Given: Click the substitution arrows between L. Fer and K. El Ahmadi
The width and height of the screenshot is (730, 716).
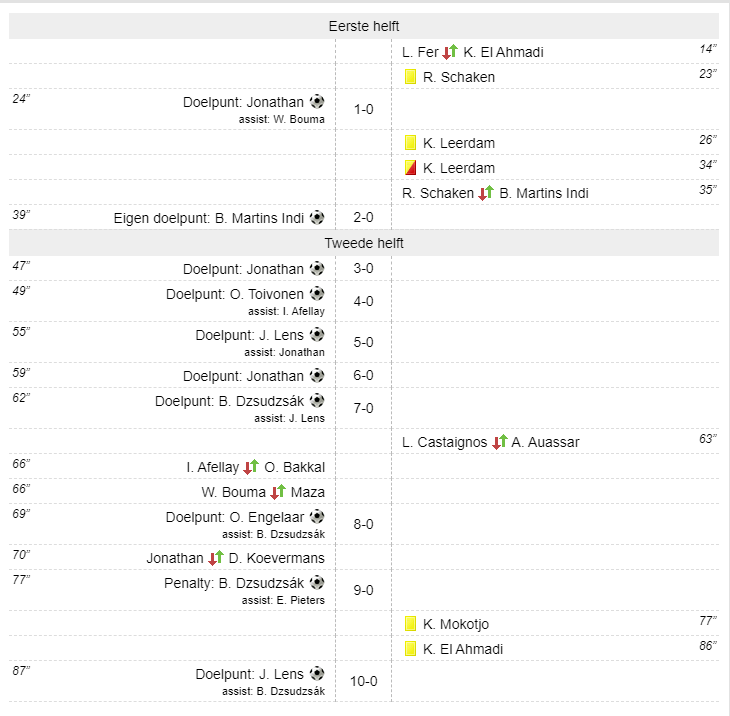Looking at the screenshot, I should [451, 52].
